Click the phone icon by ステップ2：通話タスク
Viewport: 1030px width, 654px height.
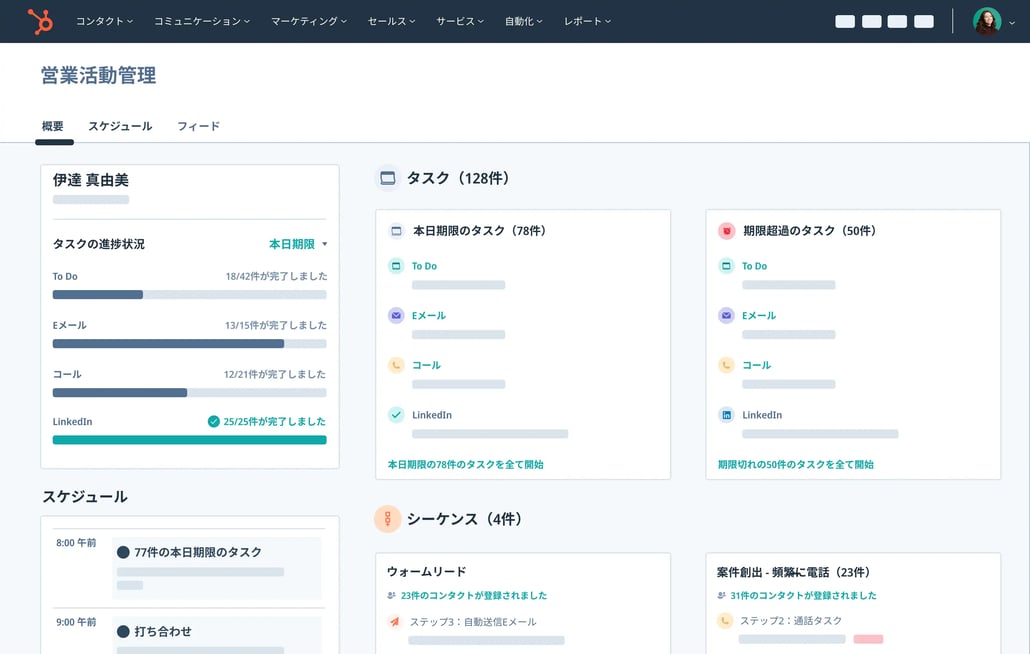click(x=725, y=621)
